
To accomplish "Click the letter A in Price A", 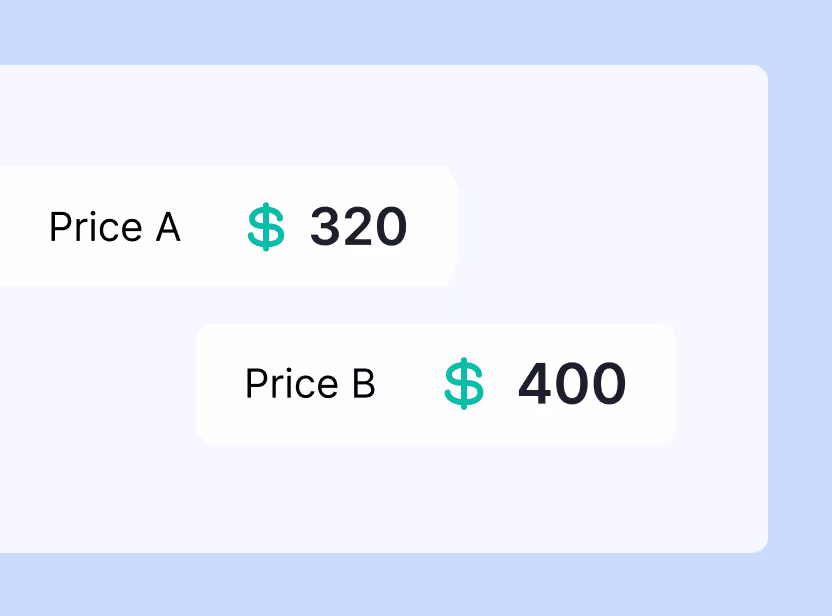I will coord(168,228).
